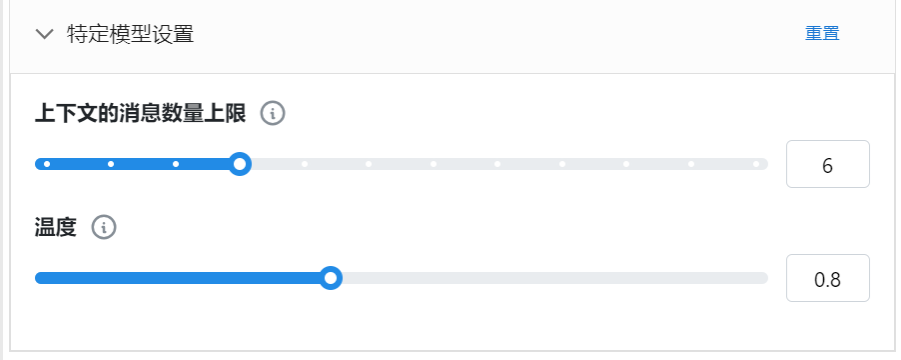Select third tick on message limit slider

[176, 164]
